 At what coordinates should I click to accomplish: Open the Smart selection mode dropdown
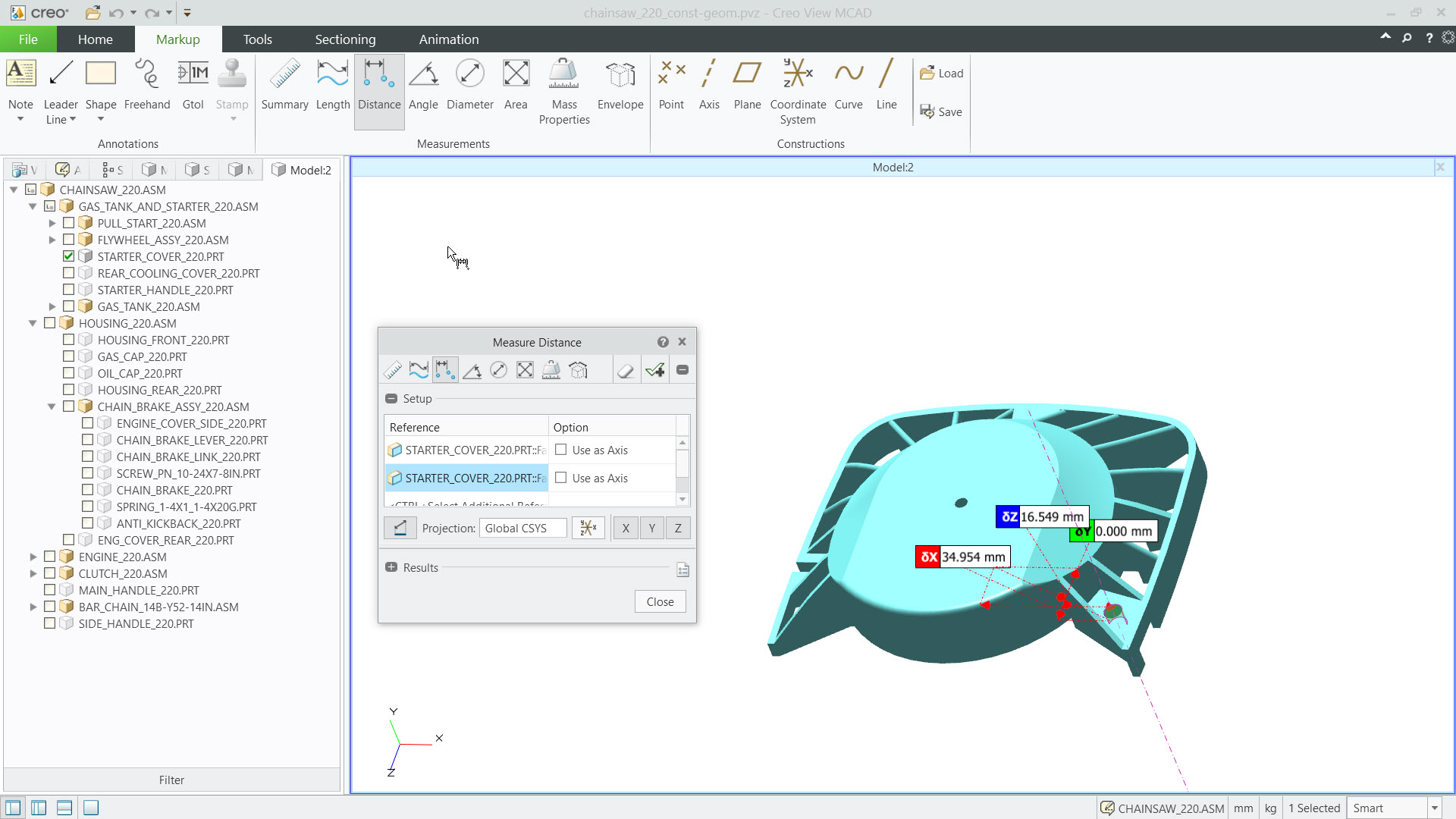point(1434,808)
